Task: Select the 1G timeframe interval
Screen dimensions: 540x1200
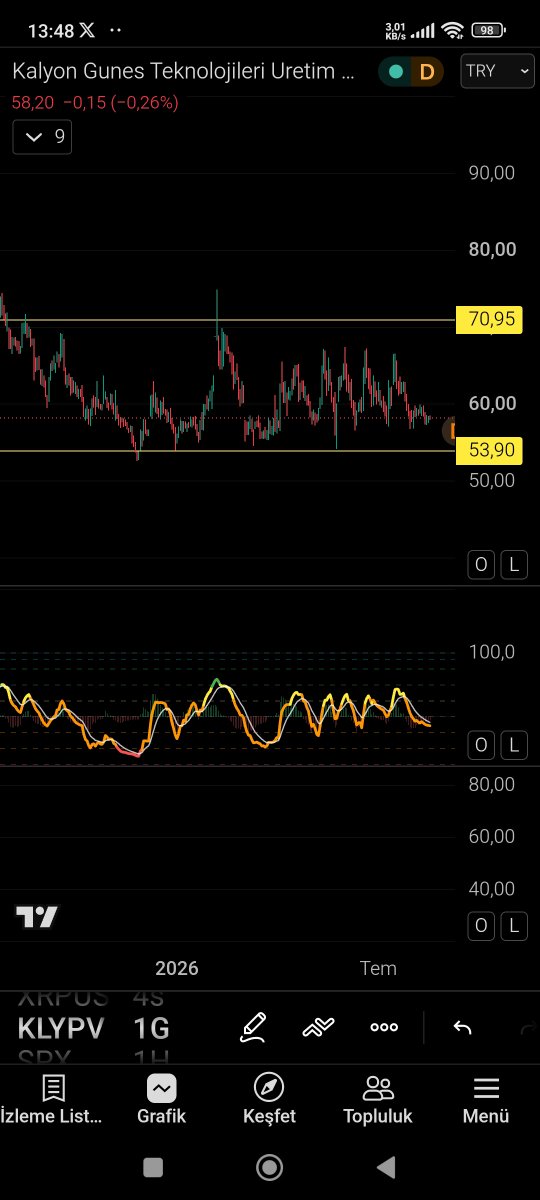Action: [x=151, y=1028]
